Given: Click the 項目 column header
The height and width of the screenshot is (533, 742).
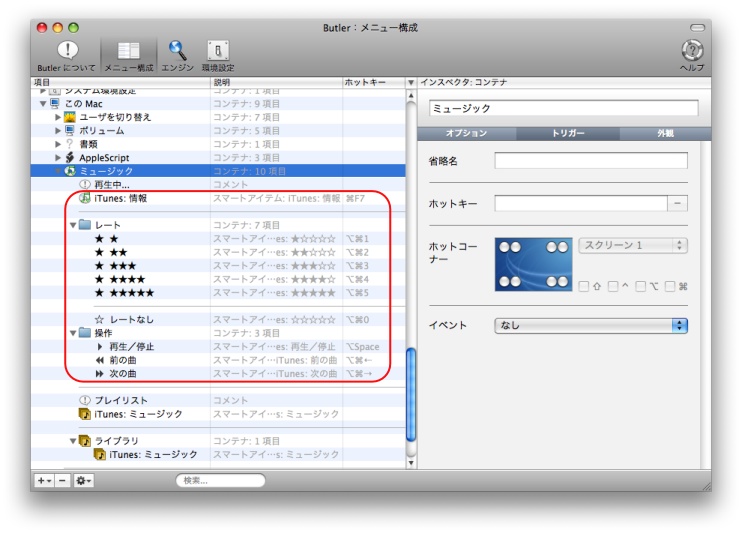Looking at the screenshot, I should pos(121,82).
